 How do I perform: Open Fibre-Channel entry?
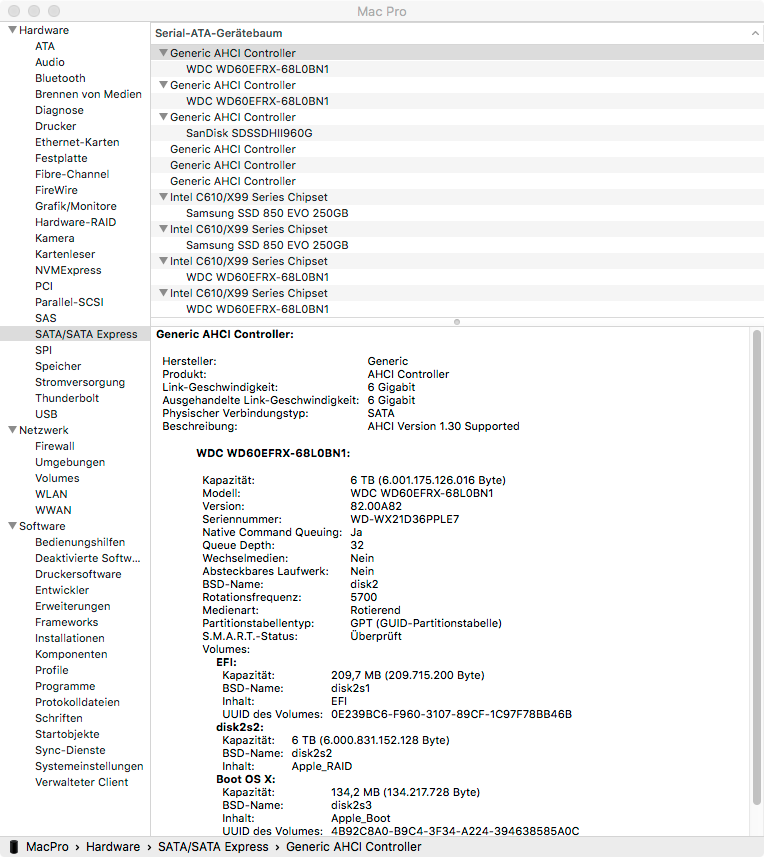(x=72, y=174)
